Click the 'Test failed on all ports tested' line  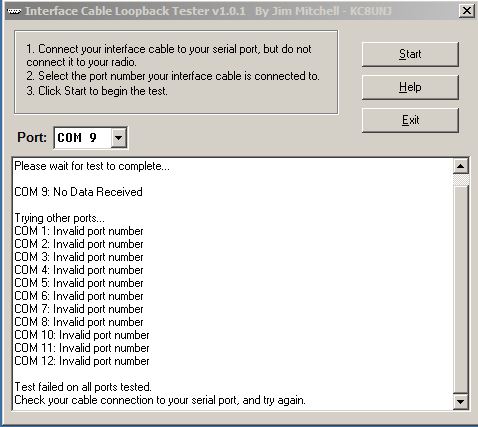click(83, 387)
